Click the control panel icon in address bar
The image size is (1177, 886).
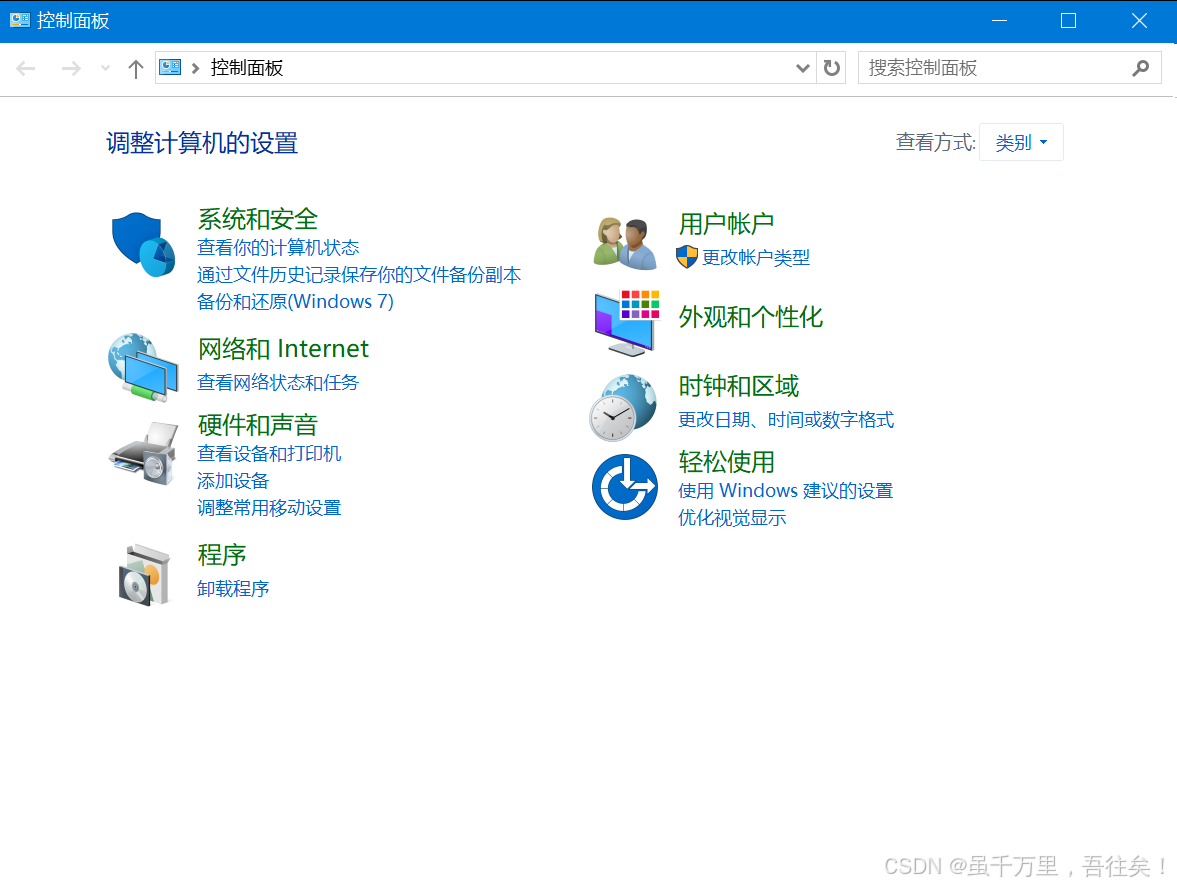click(170, 68)
